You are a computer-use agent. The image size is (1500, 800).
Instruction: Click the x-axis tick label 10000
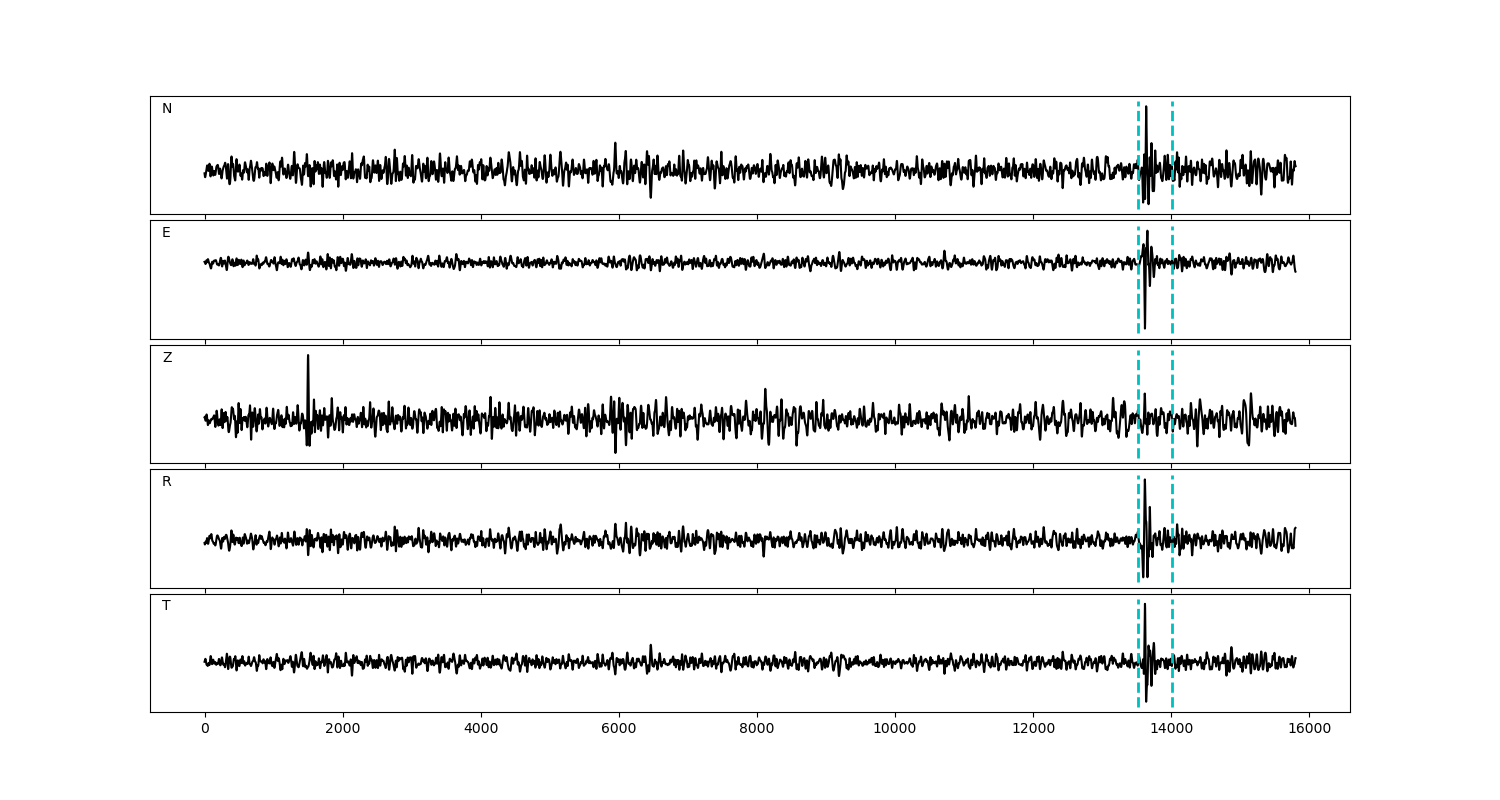[895, 729]
